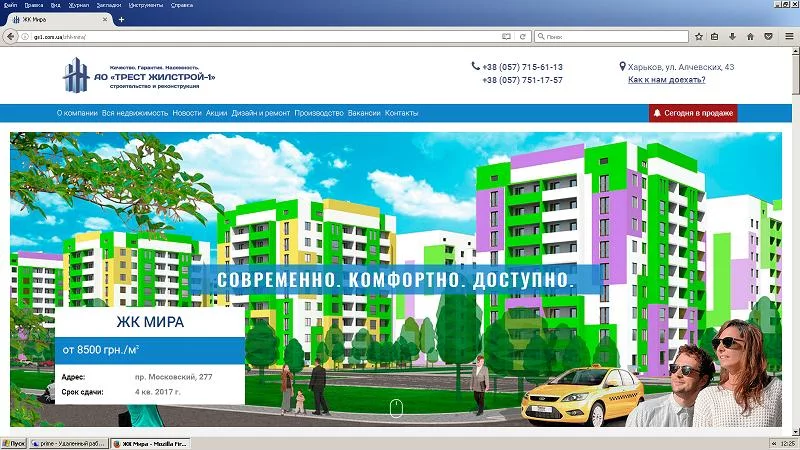Click the scrollbar up arrow
This screenshot has width=800, height=450.
pos(795,51)
